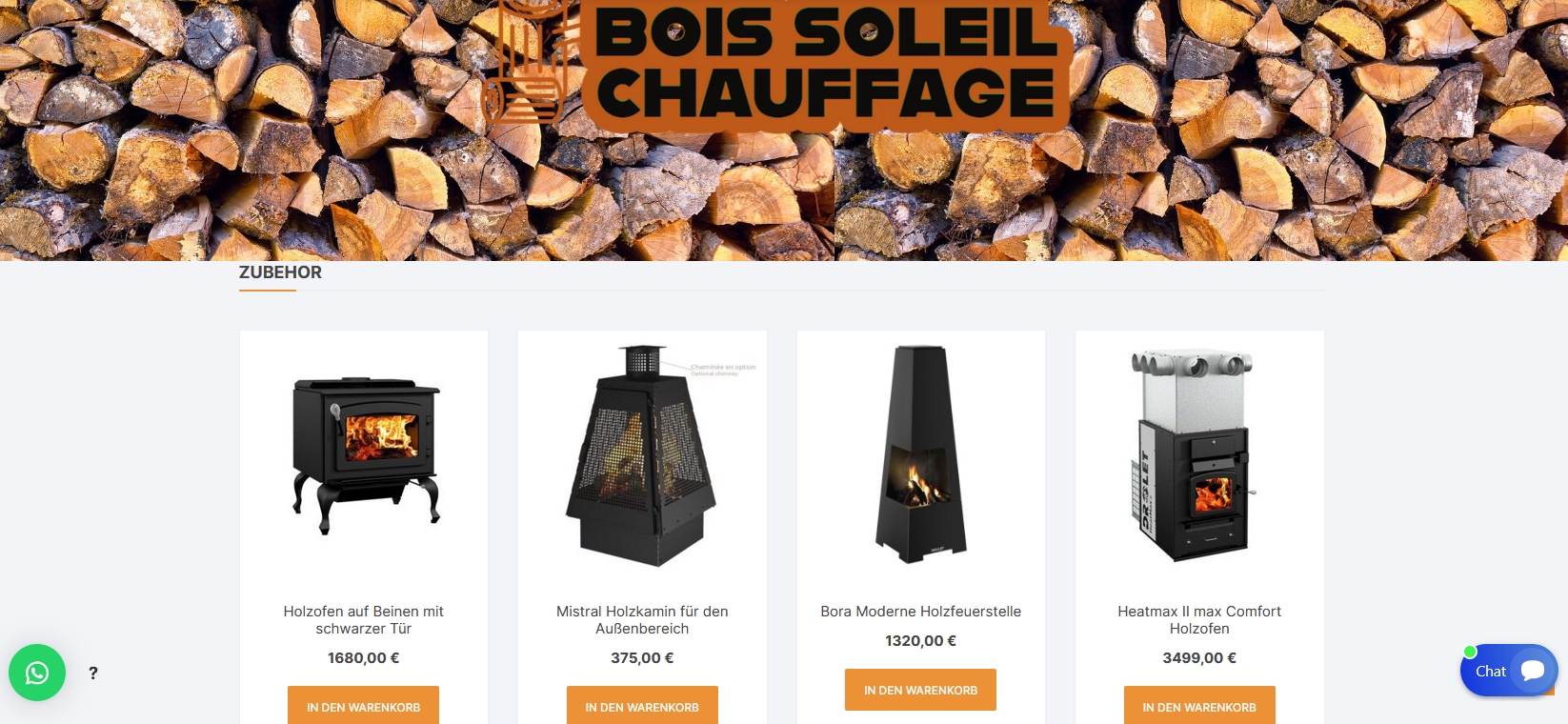Open the blue Chat bubble widget
1568x724 pixels.
pyautogui.click(x=1509, y=671)
